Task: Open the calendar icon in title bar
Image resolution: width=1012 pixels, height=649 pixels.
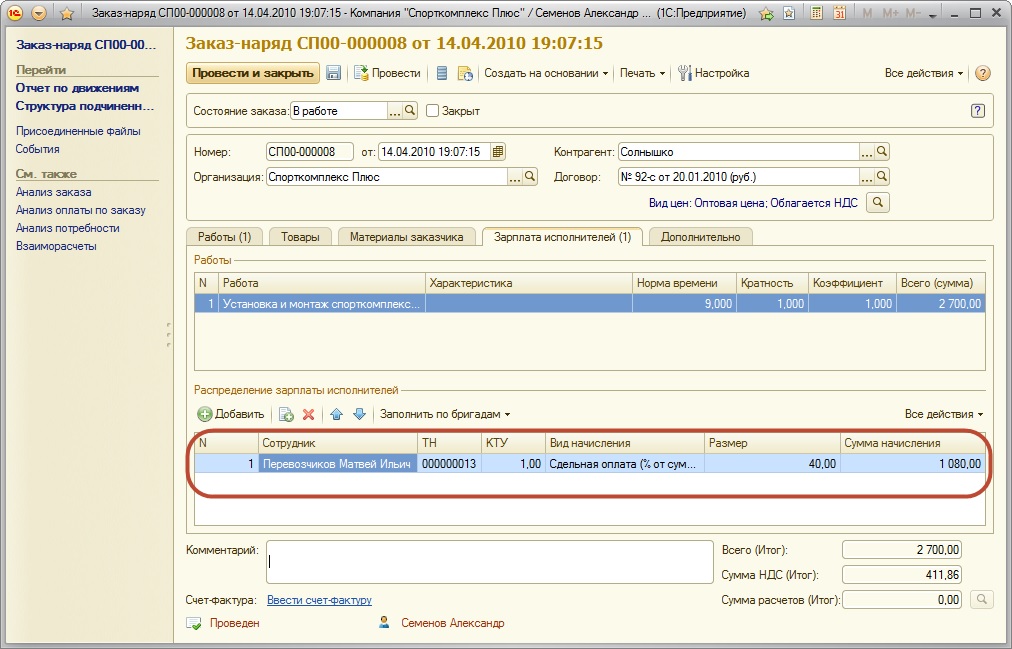Action: click(839, 14)
